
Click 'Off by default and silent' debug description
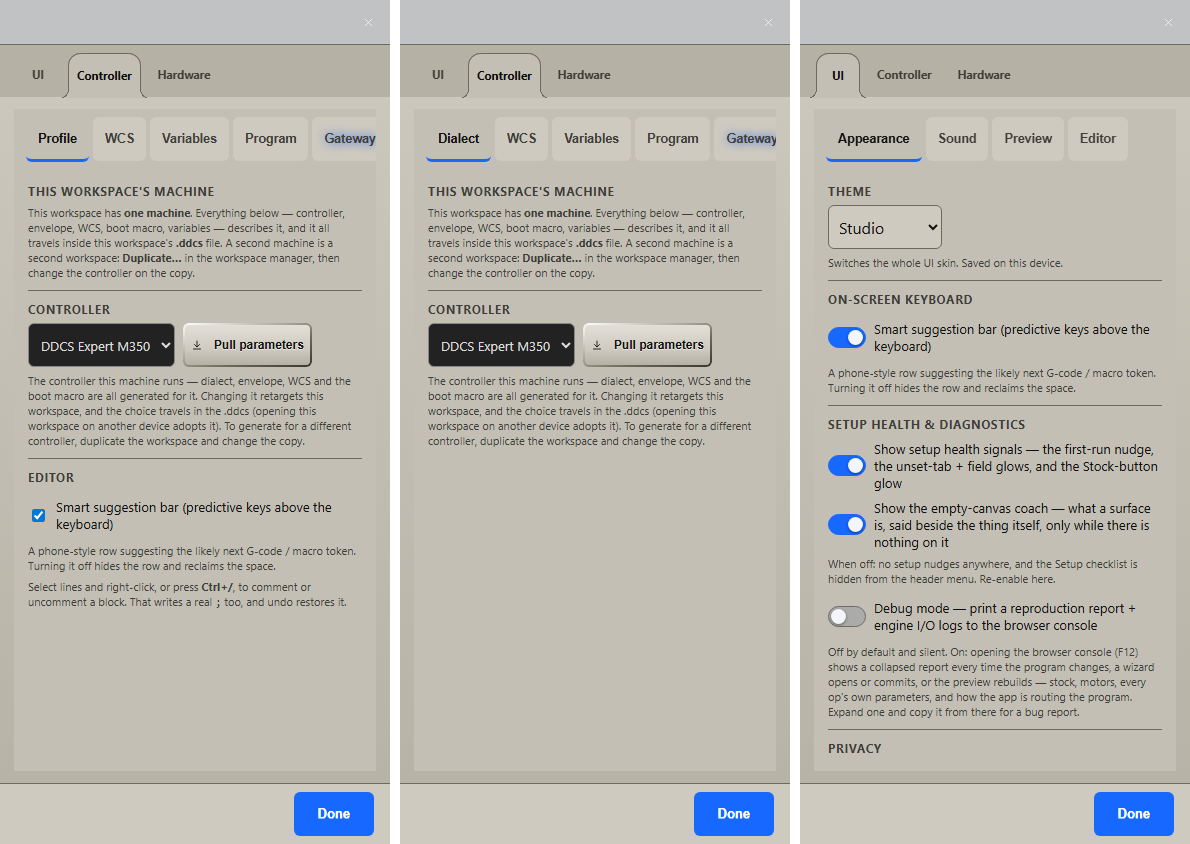[x=991, y=682]
